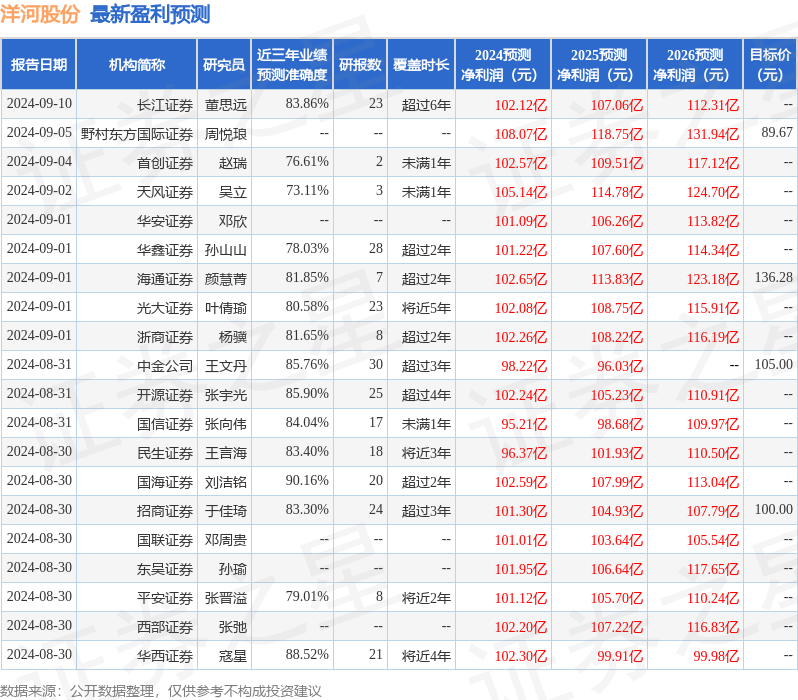
Task: Click the 最新盈利预测 heading
Action: 150,14
